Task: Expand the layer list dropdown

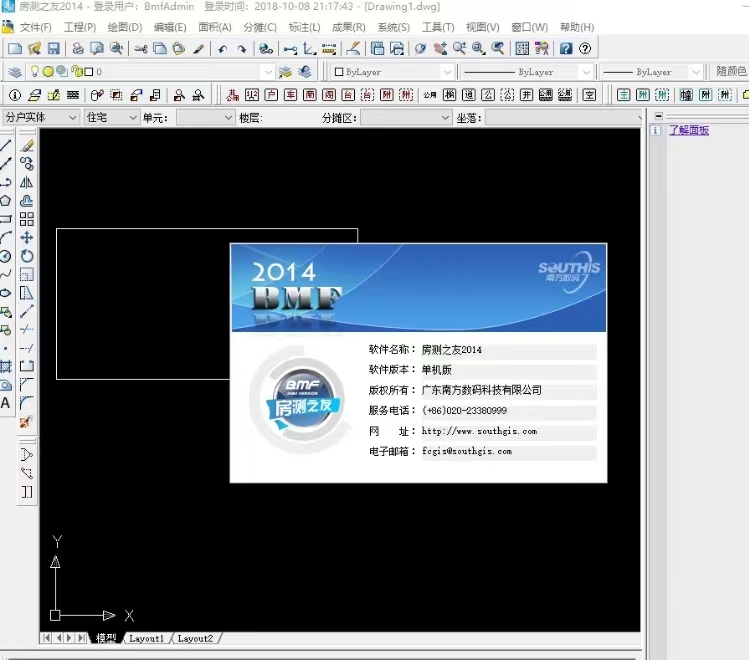Action: (268, 72)
